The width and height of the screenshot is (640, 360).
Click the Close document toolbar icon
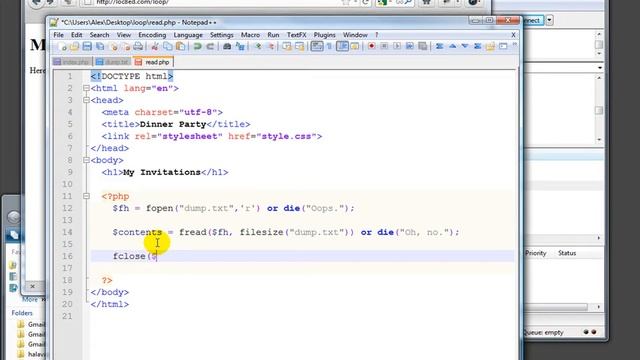click(113, 47)
